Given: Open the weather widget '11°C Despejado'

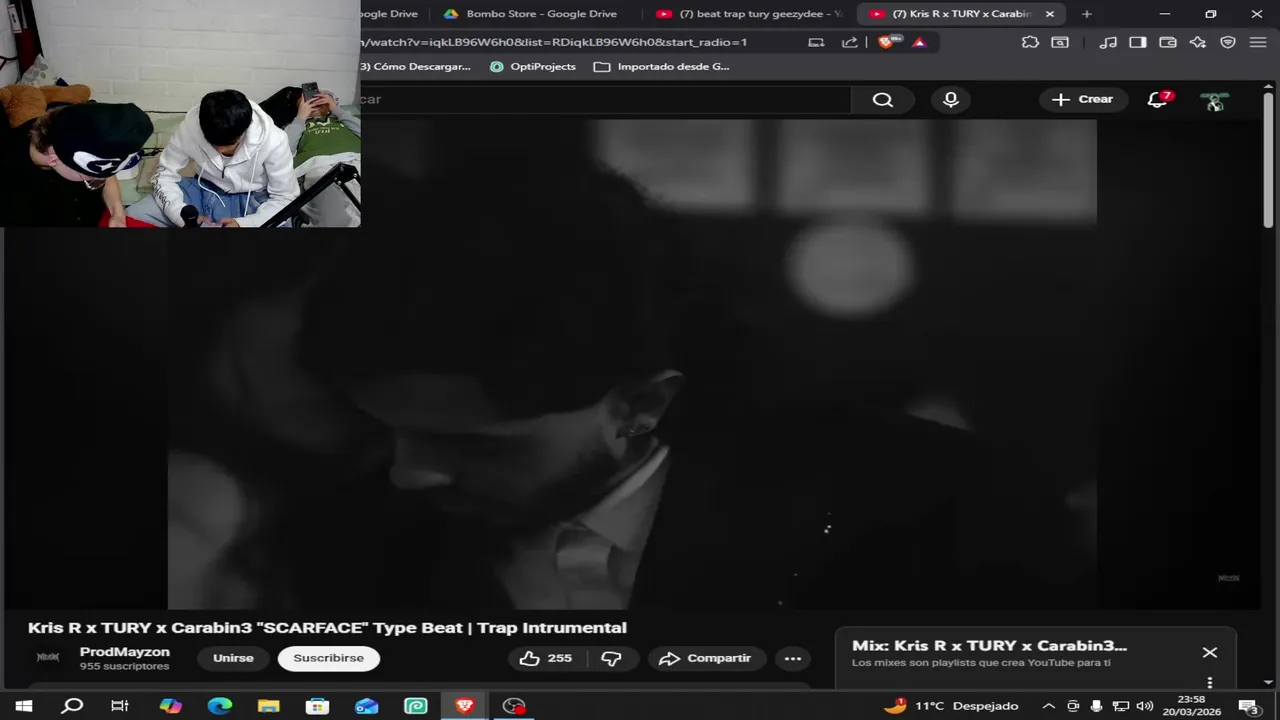Looking at the screenshot, I should click(951, 706).
